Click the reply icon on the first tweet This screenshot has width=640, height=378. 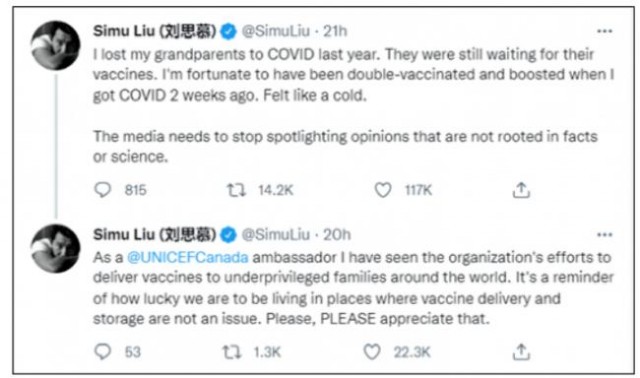pyautogui.click(x=102, y=190)
